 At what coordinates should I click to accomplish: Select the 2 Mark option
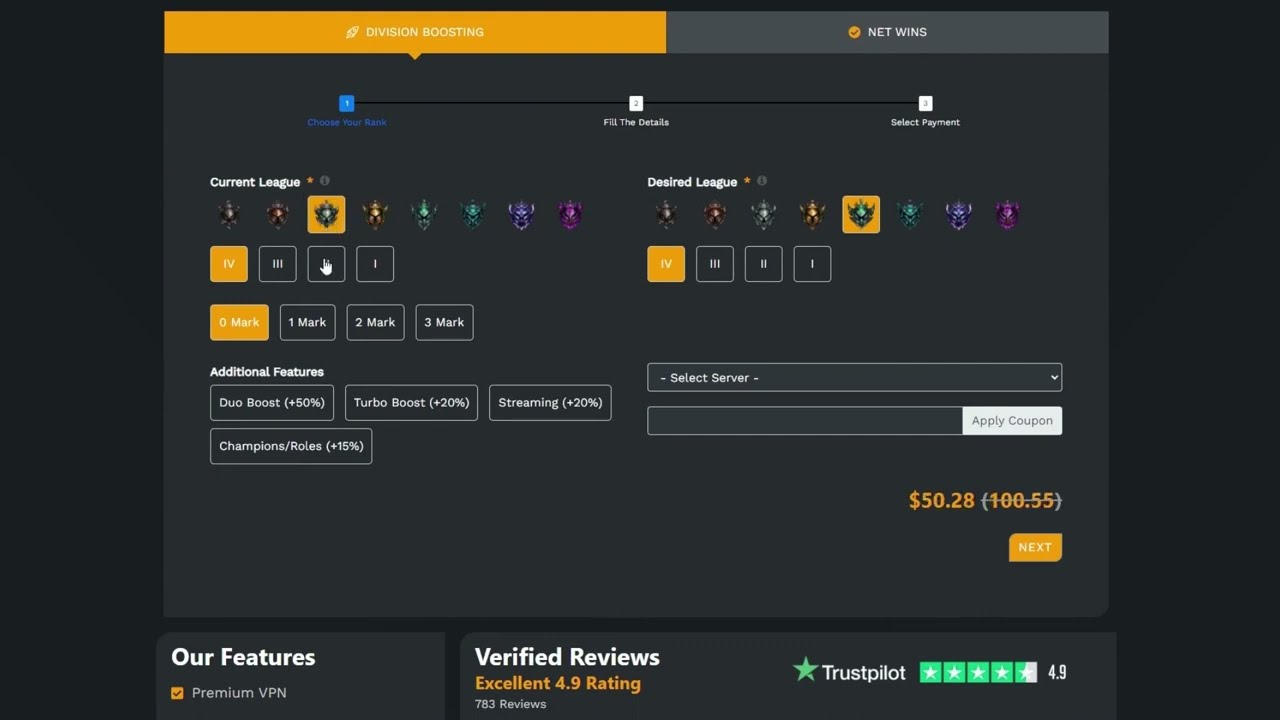[x=375, y=322]
